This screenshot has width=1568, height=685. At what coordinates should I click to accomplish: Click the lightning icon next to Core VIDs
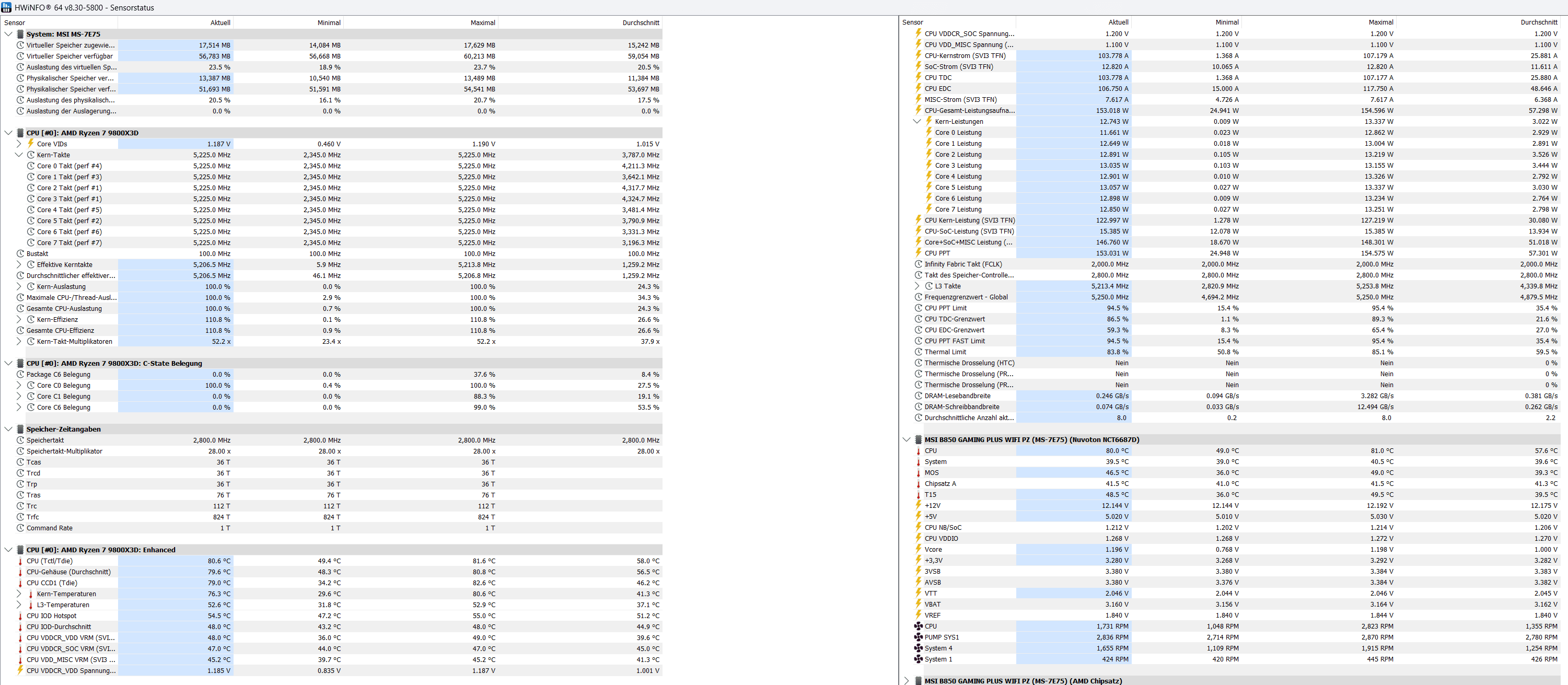point(30,144)
